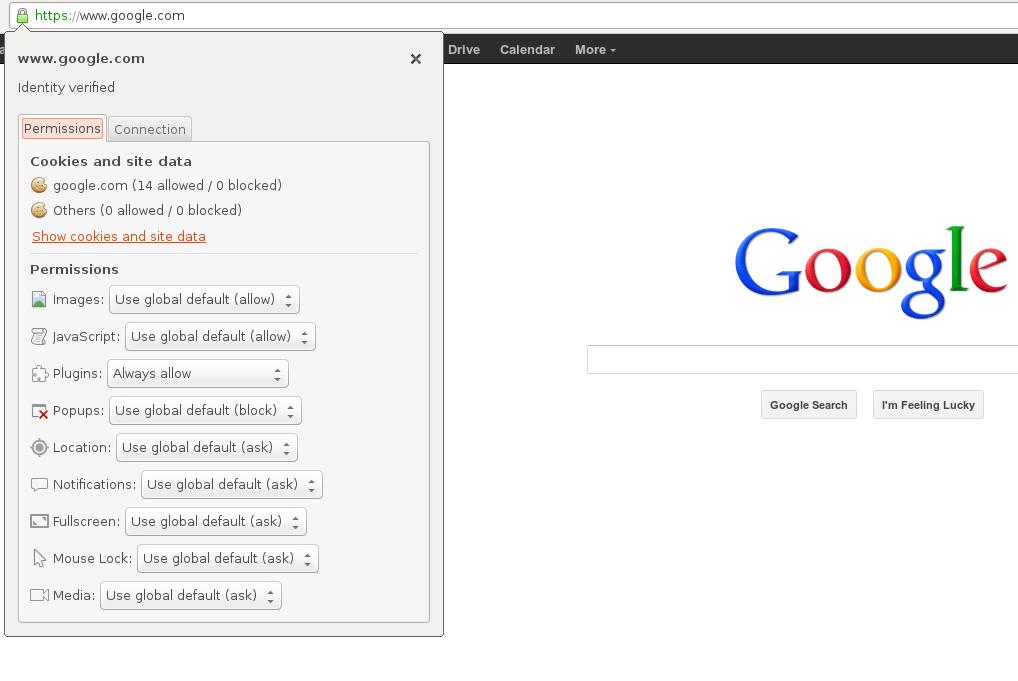Click the Google Search button
The height and width of the screenshot is (681, 1018).
point(809,404)
